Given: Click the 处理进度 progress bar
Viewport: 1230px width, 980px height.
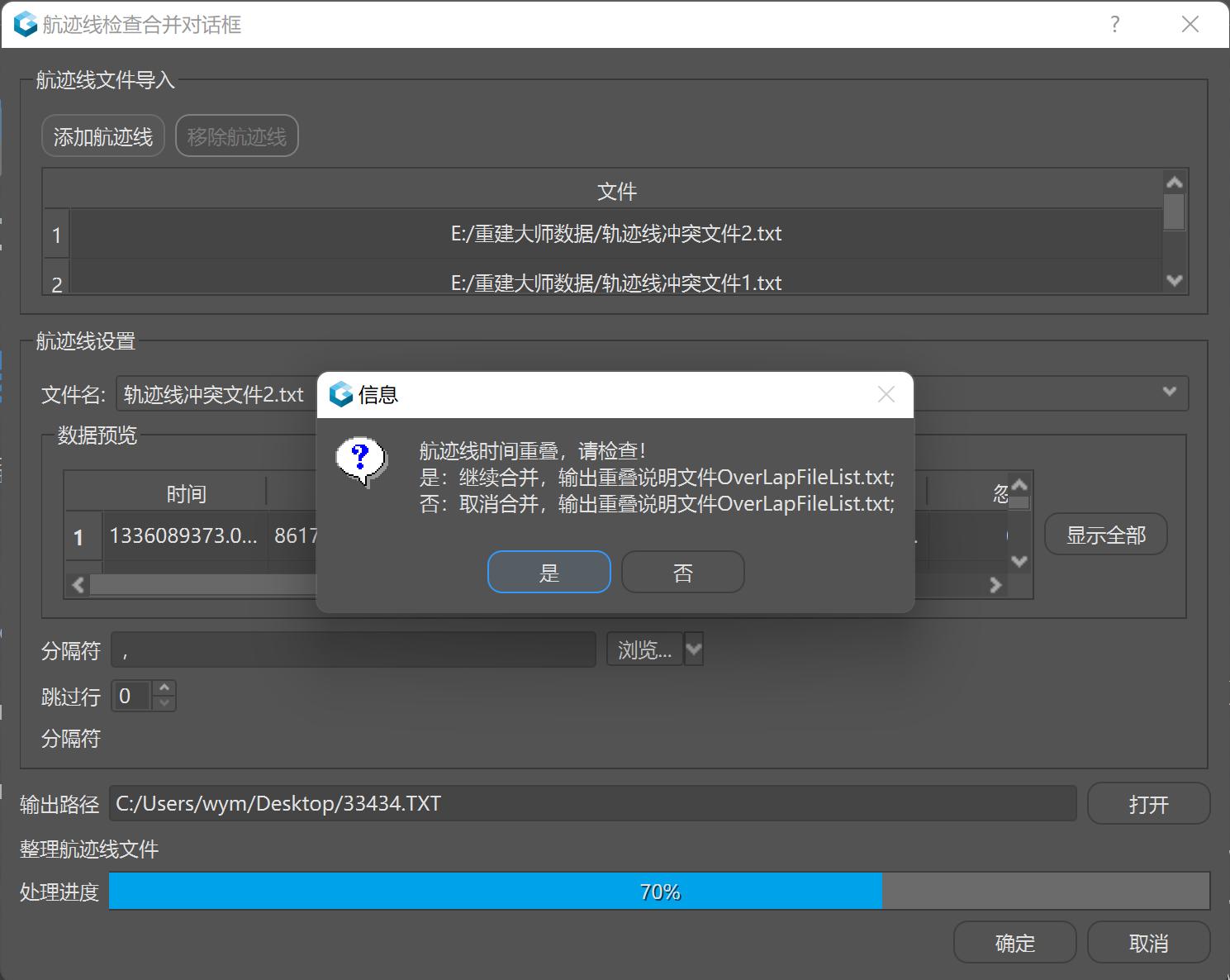Looking at the screenshot, I should pos(659,892).
